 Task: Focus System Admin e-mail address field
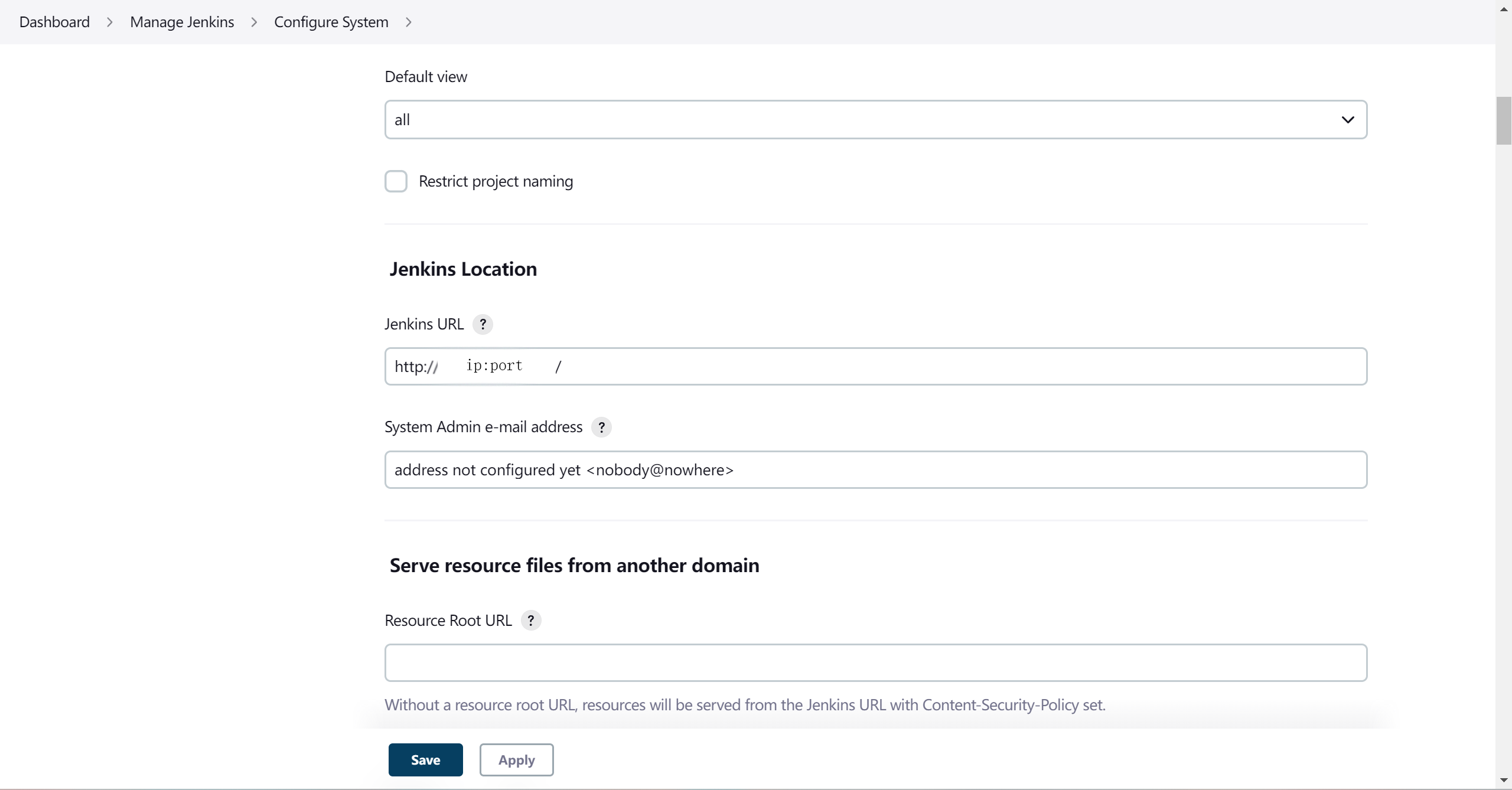[875, 470]
